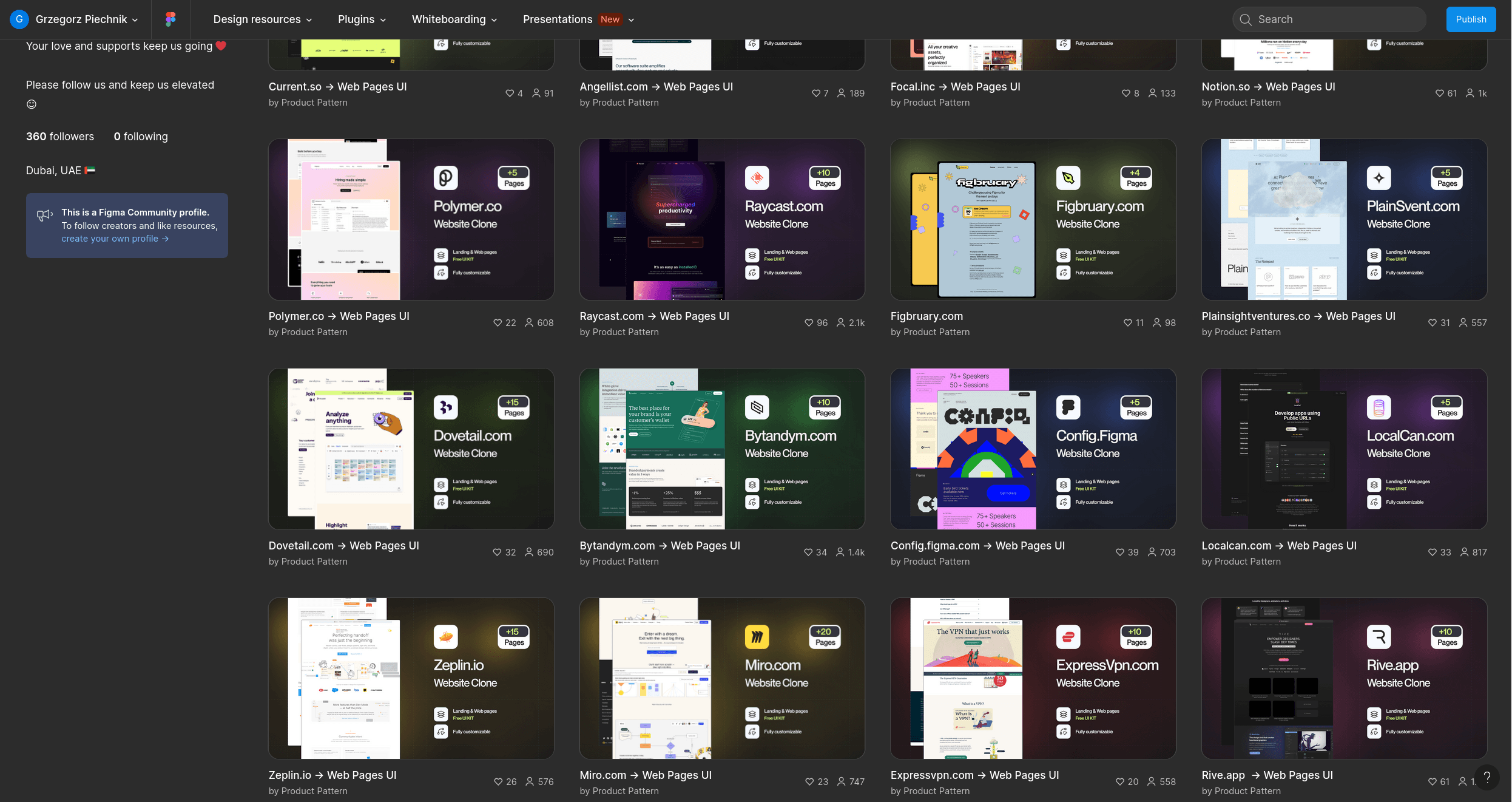The height and width of the screenshot is (802, 1512).
Task: Open Plugins dropdown menu
Action: (x=362, y=19)
